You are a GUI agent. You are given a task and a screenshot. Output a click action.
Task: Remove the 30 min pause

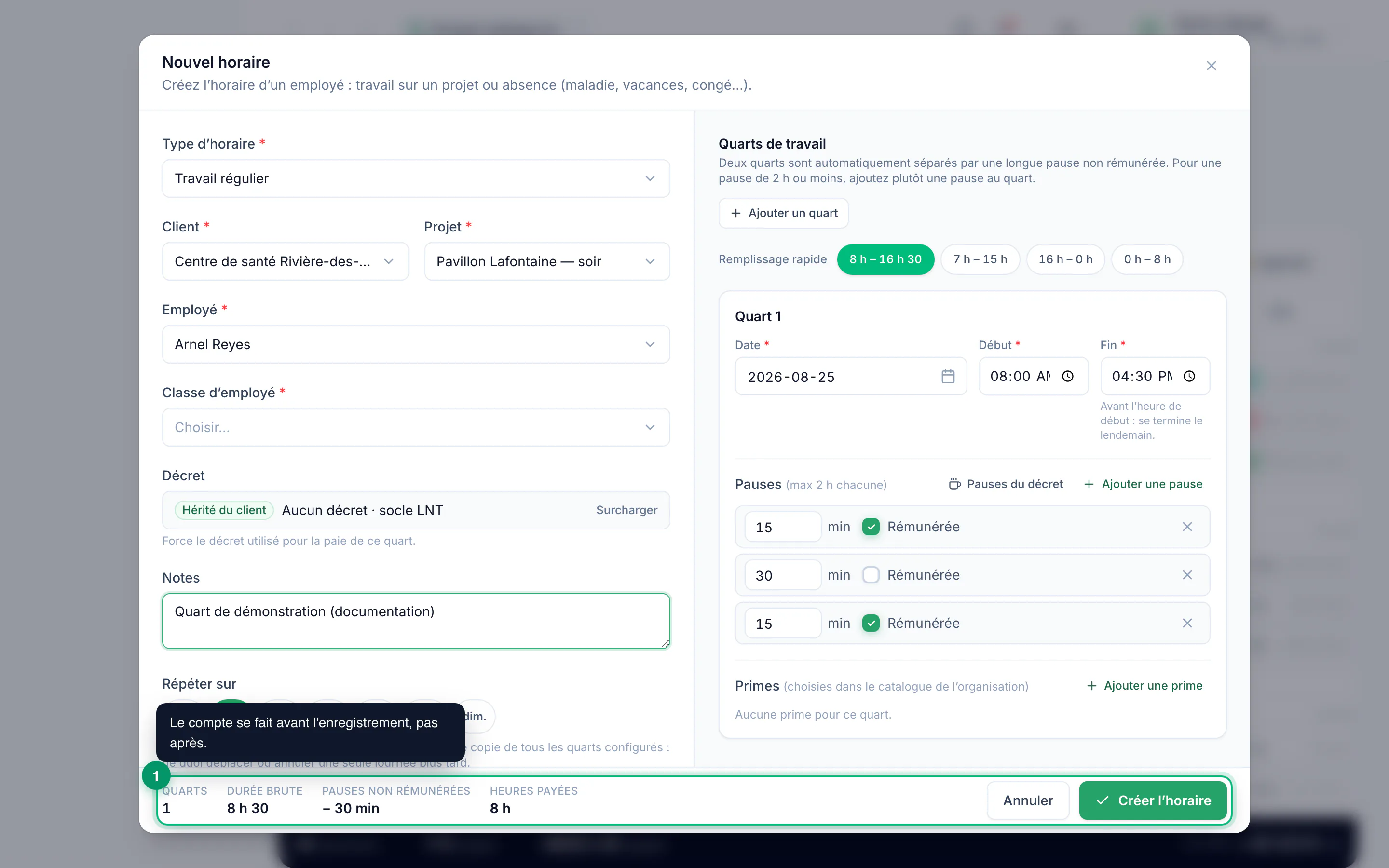(1187, 575)
